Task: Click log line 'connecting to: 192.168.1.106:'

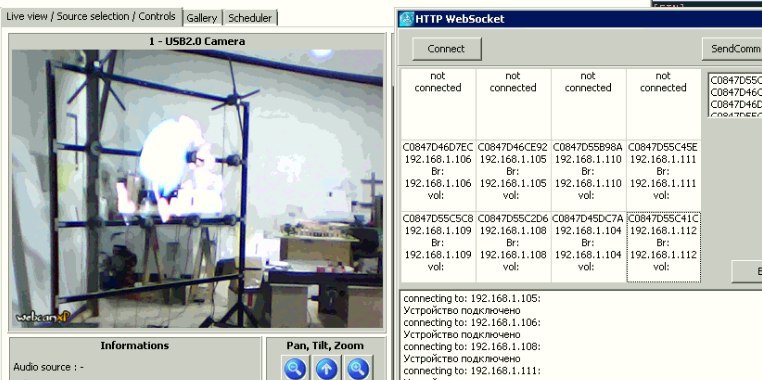Action: click(x=471, y=322)
